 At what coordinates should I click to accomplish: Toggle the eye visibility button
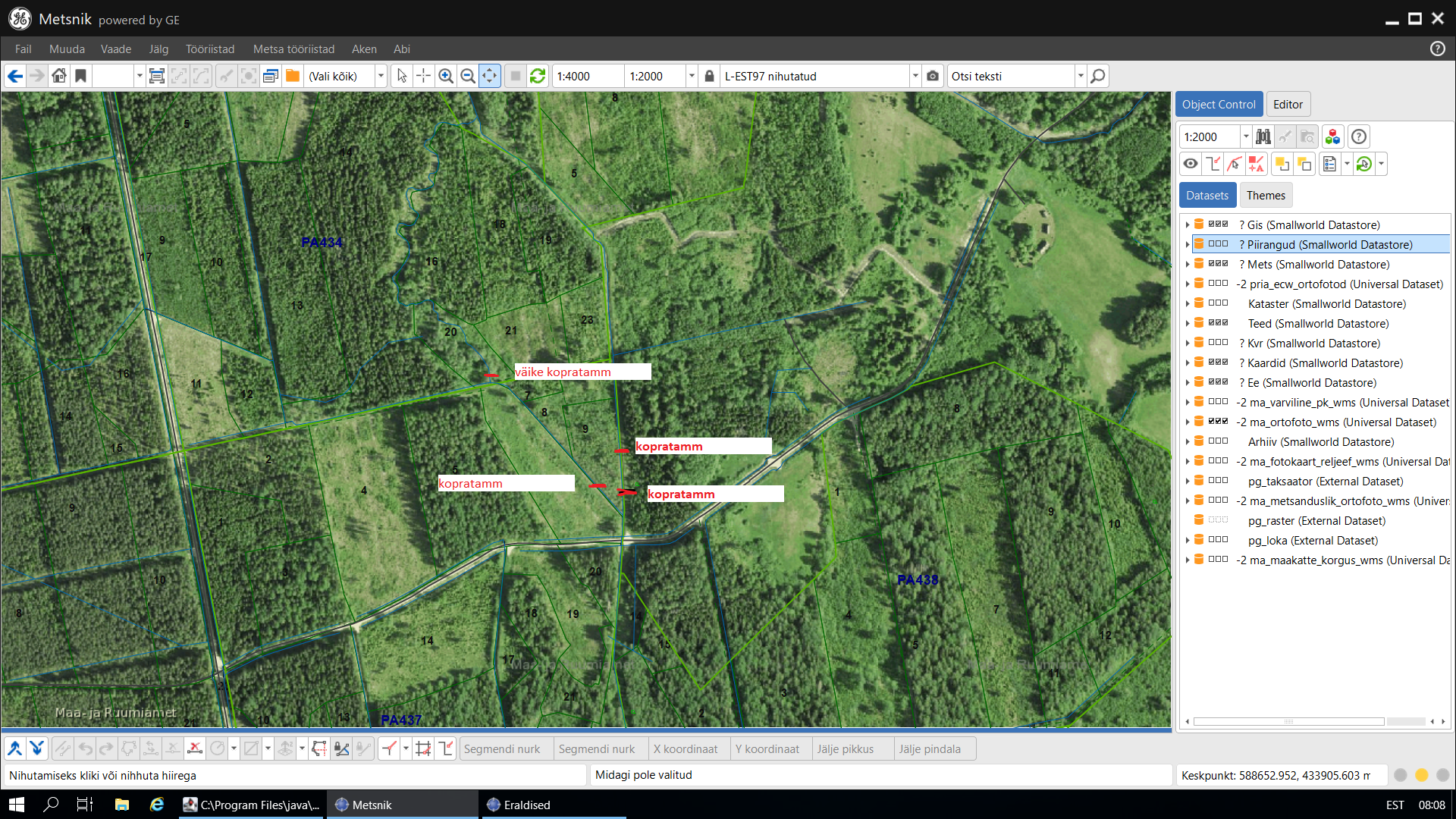pyautogui.click(x=1191, y=164)
